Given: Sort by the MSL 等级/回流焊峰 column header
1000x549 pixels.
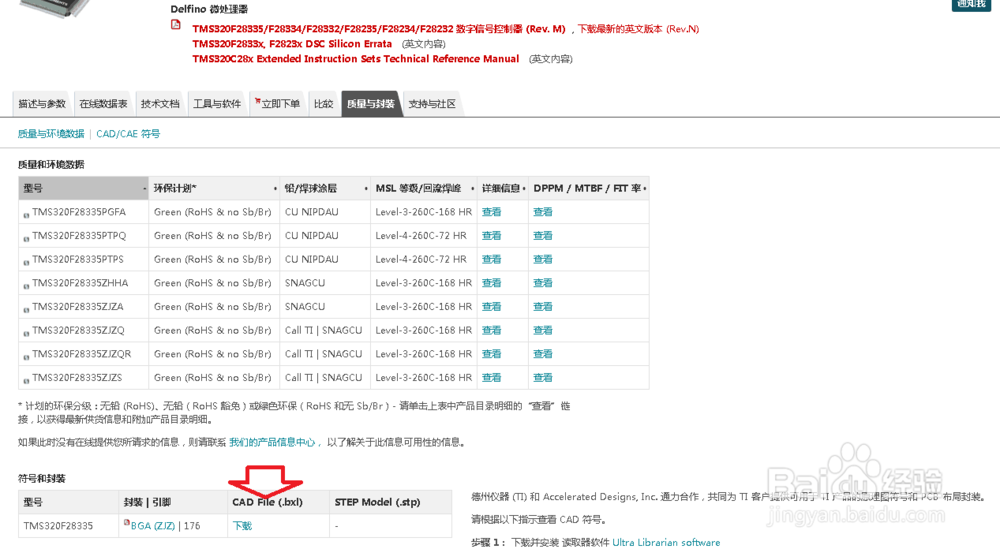Looking at the screenshot, I should pyautogui.click(x=424, y=188).
